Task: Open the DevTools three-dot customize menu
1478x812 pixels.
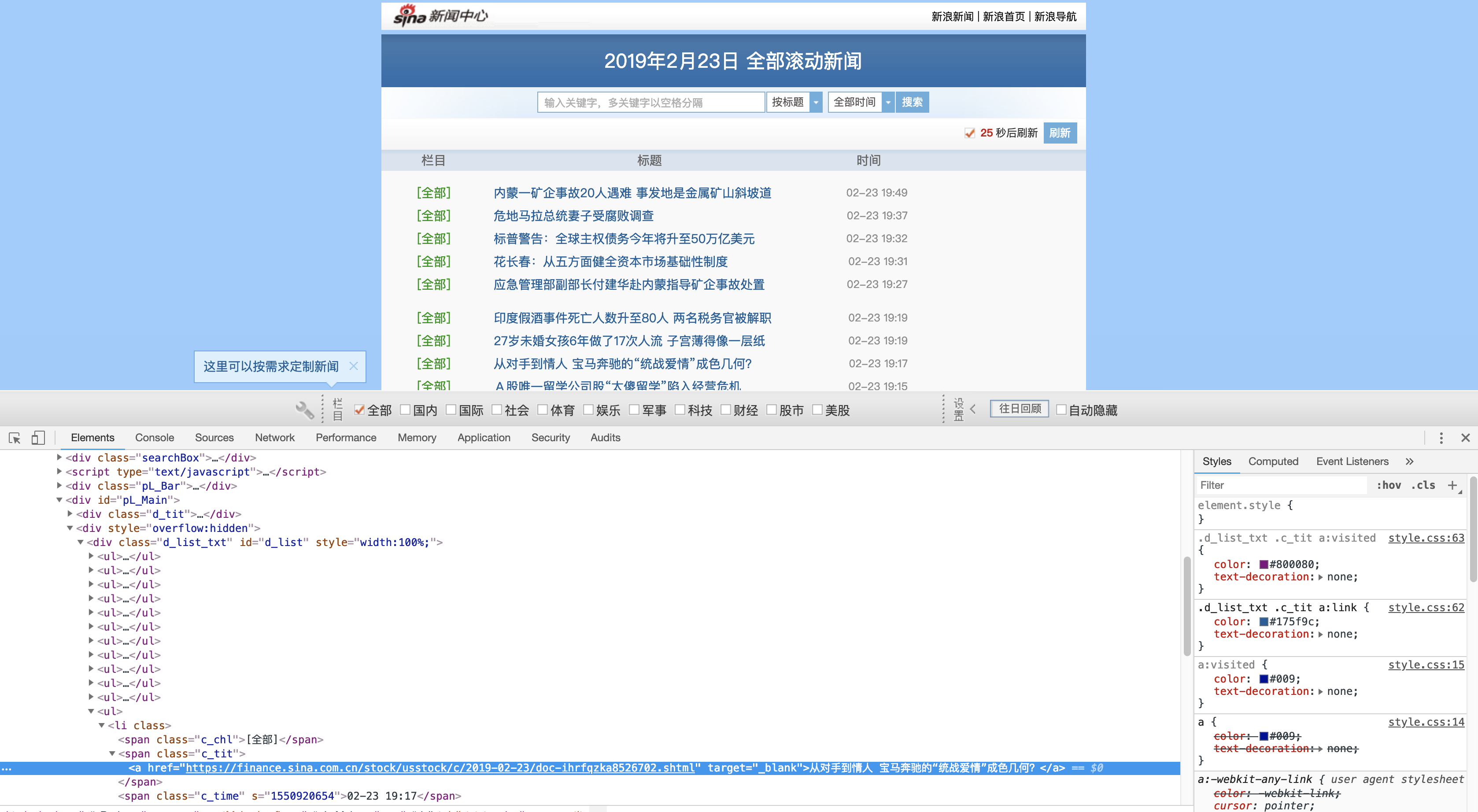Action: coord(1441,438)
